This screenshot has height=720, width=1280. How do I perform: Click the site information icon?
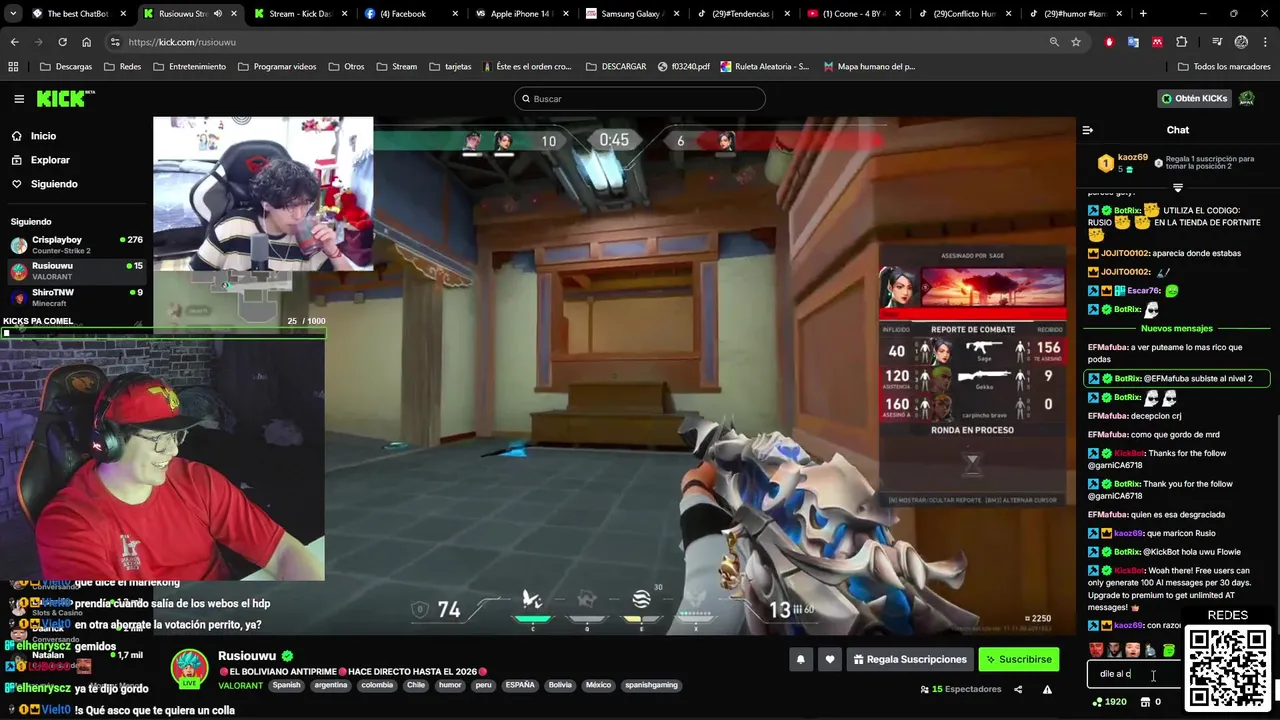tap(115, 42)
